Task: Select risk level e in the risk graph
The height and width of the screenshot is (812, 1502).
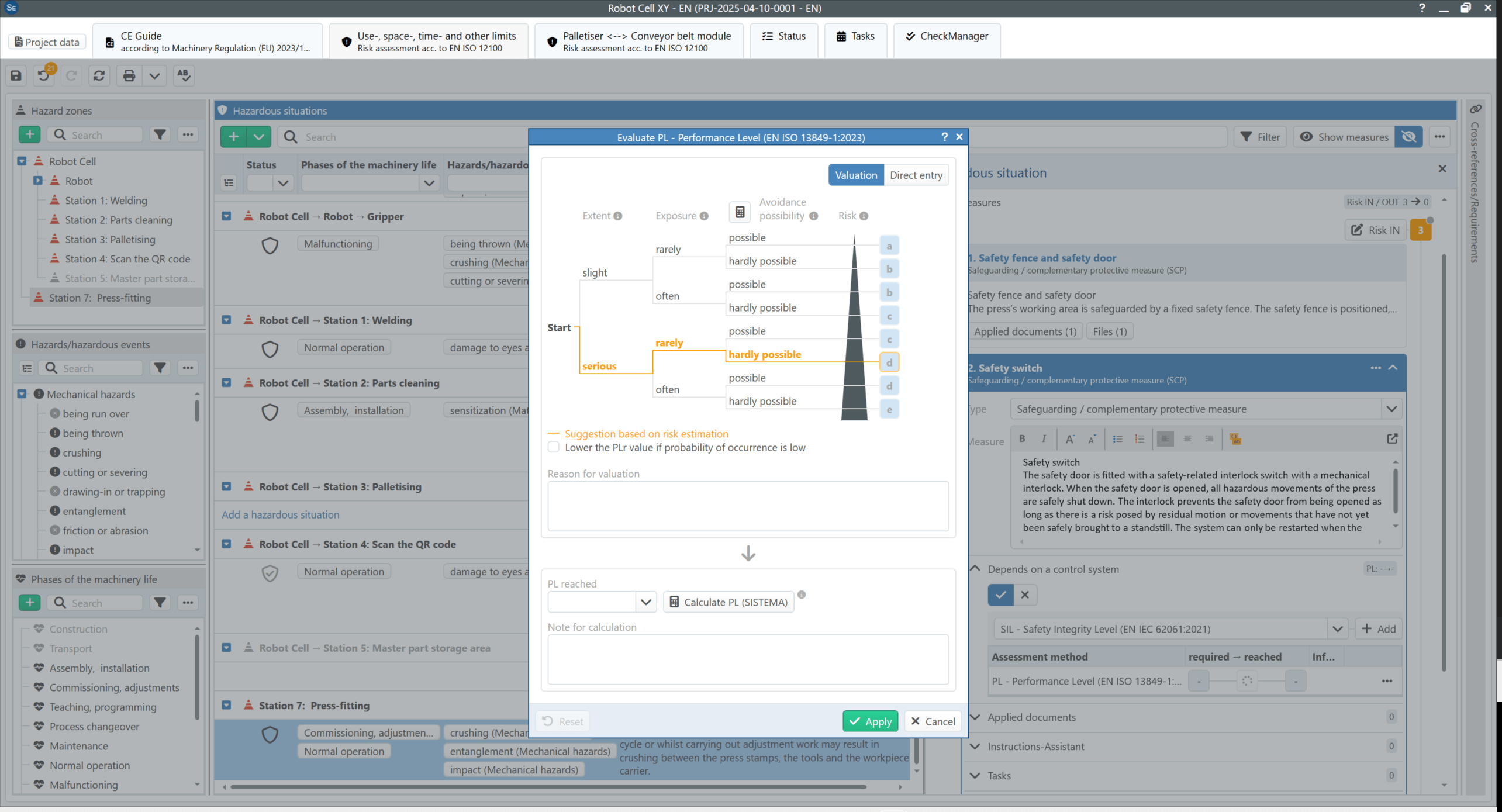Action: click(x=889, y=409)
